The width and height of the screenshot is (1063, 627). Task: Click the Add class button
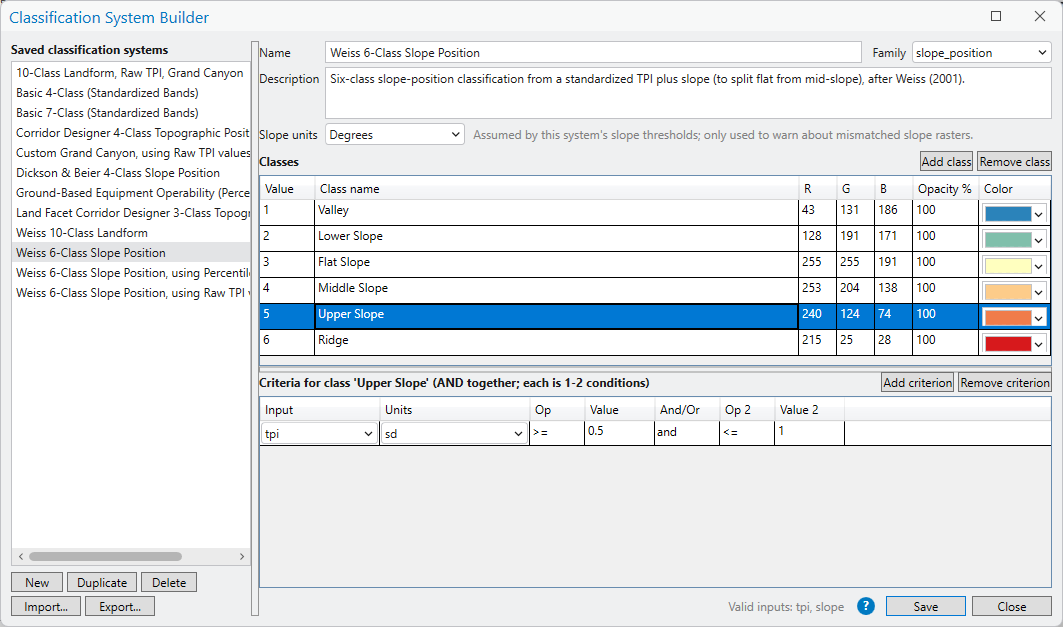click(x=946, y=161)
